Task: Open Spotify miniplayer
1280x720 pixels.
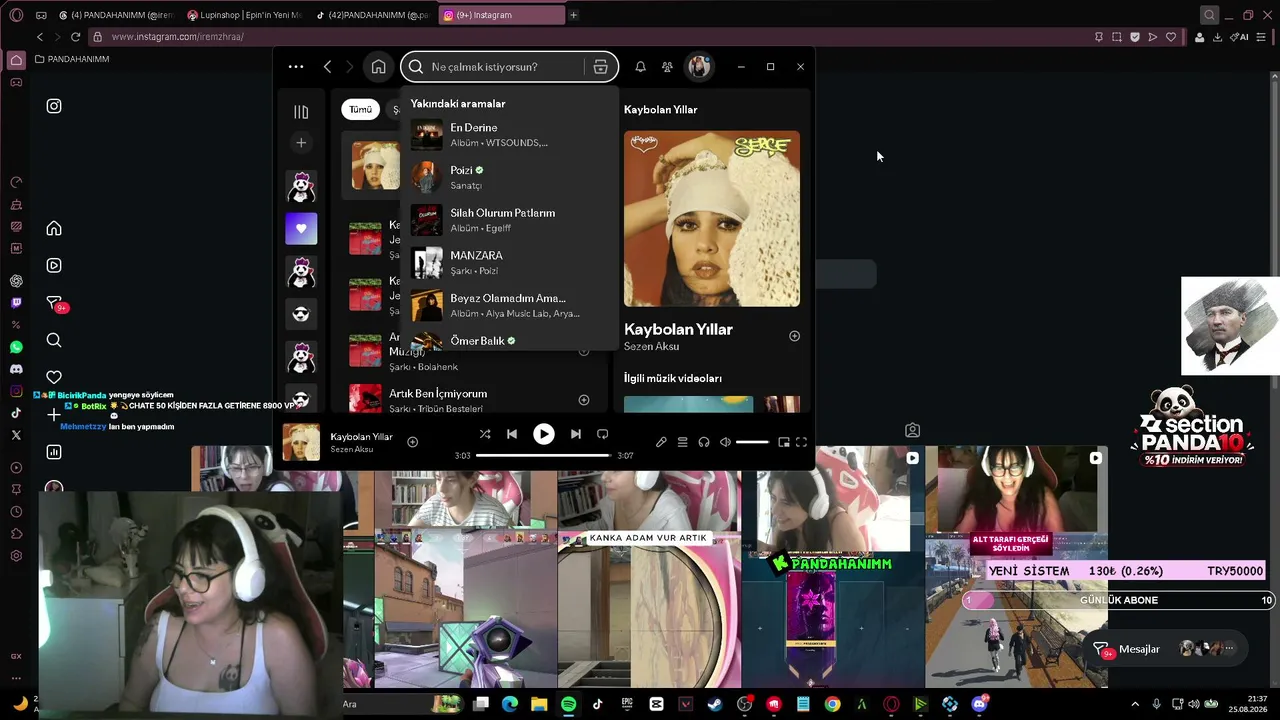Action: (784, 442)
